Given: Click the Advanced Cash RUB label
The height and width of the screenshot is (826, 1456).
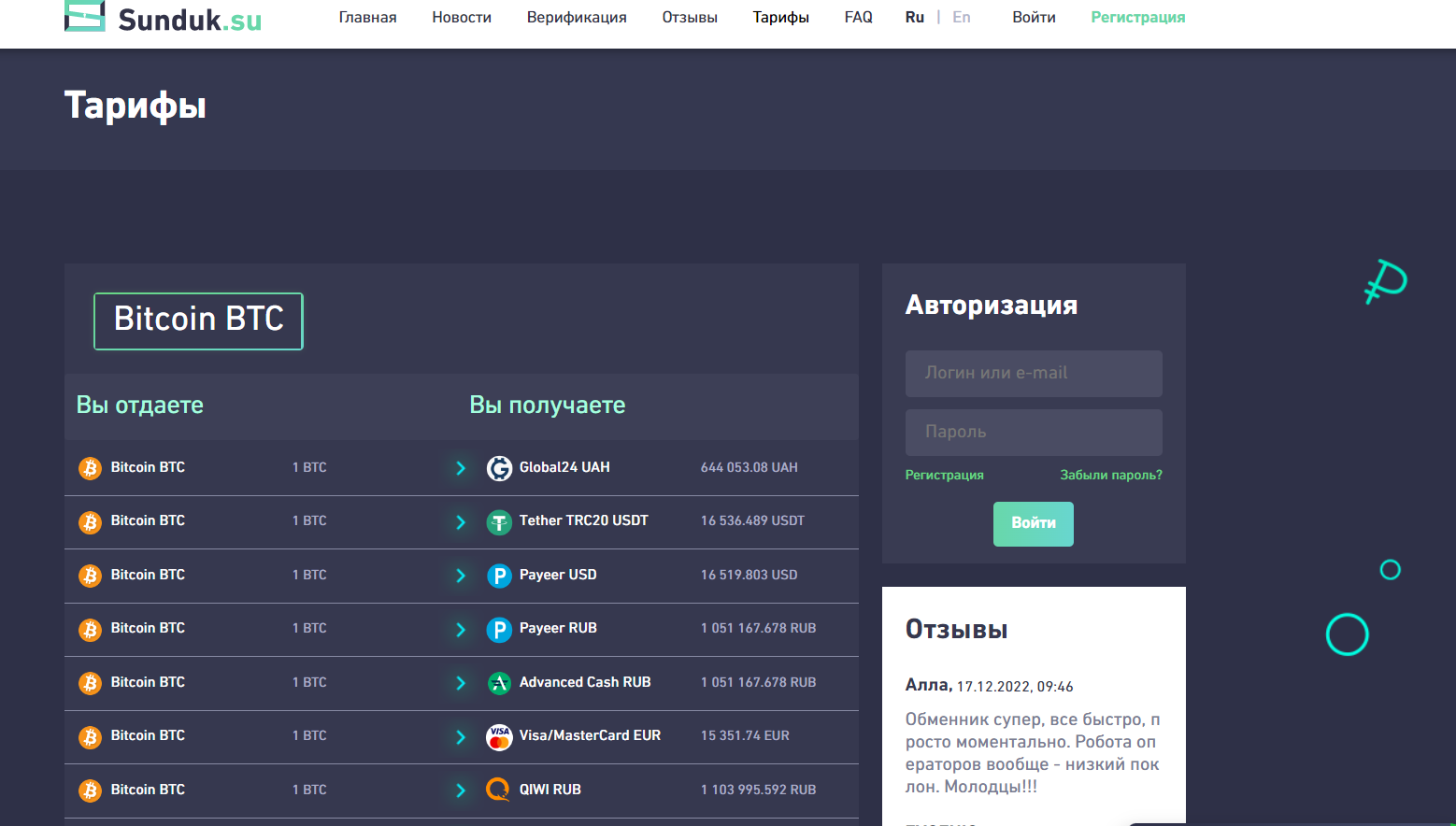Looking at the screenshot, I should pos(585,682).
